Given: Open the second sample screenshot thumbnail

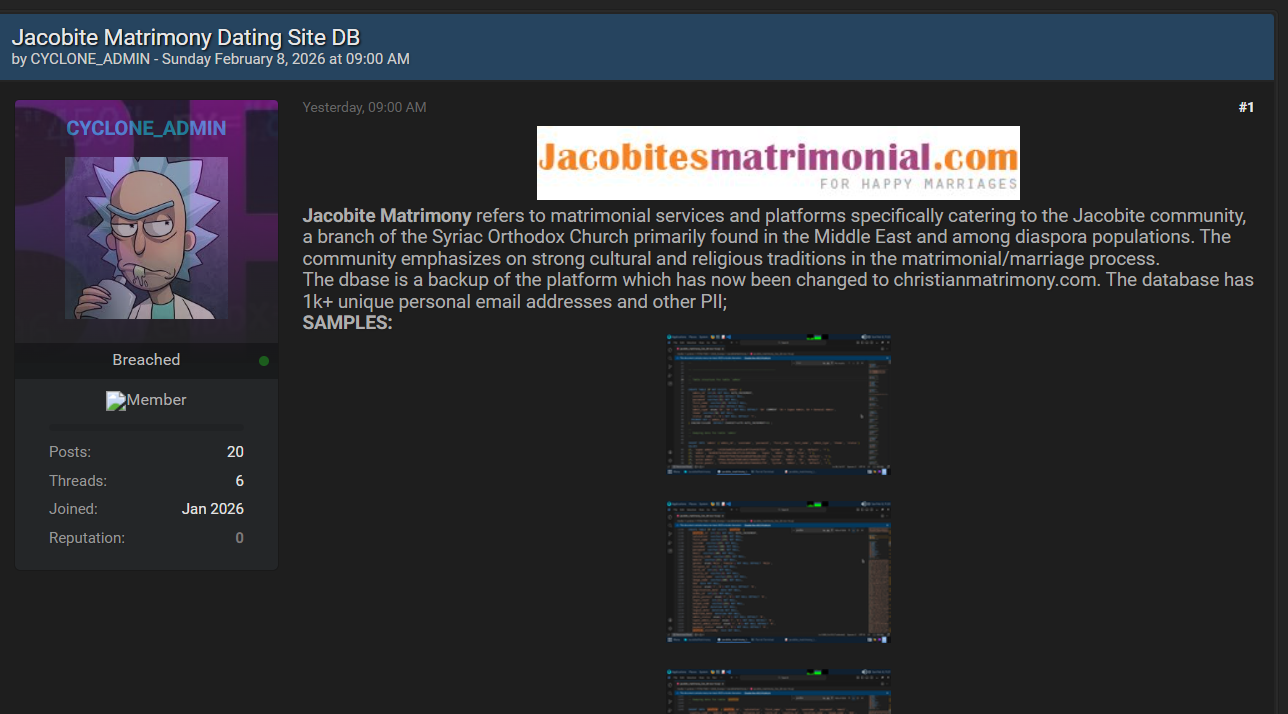Looking at the screenshot, I should coord(778,572).
